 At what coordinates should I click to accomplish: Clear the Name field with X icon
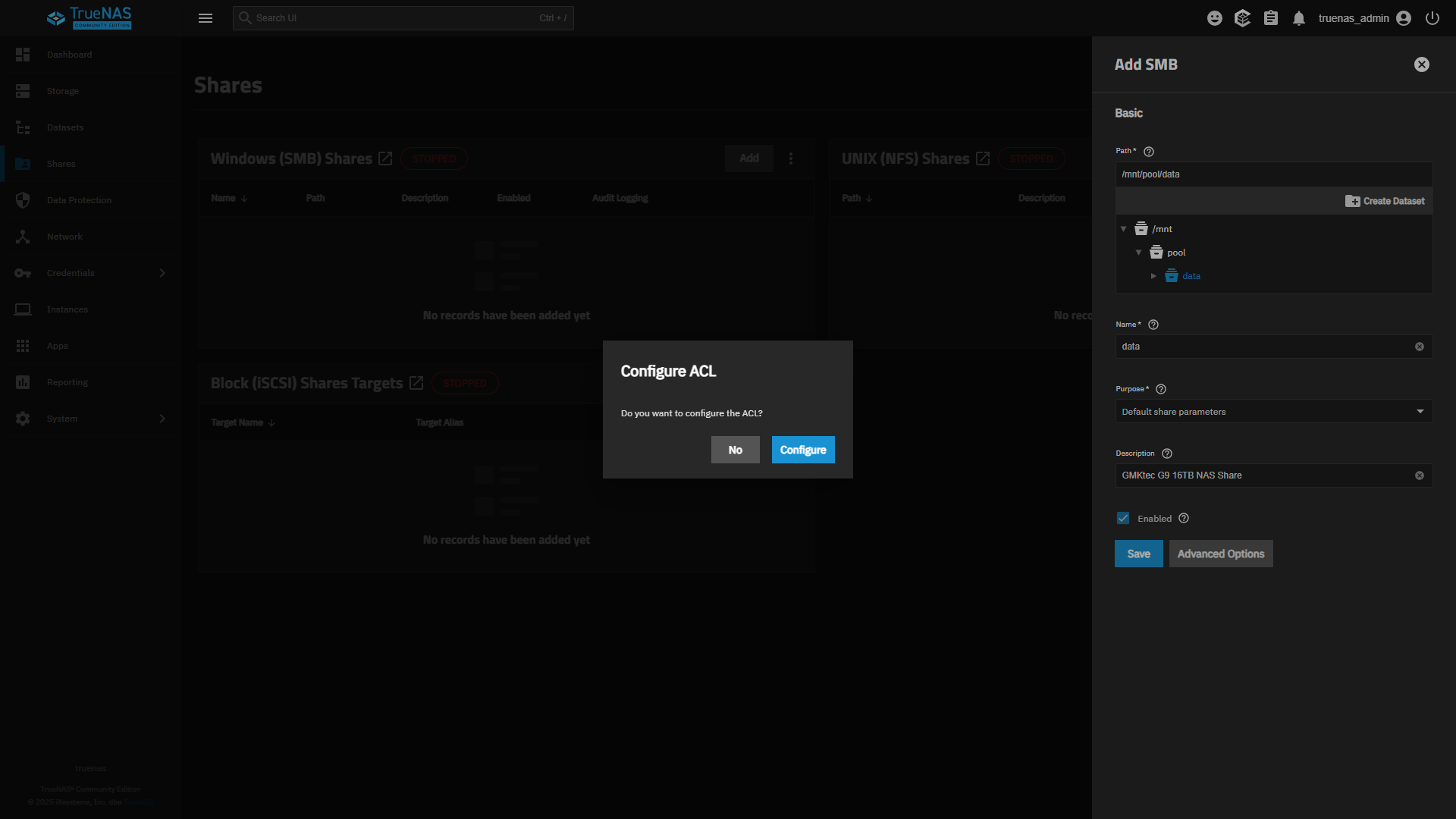point(1420,347)
